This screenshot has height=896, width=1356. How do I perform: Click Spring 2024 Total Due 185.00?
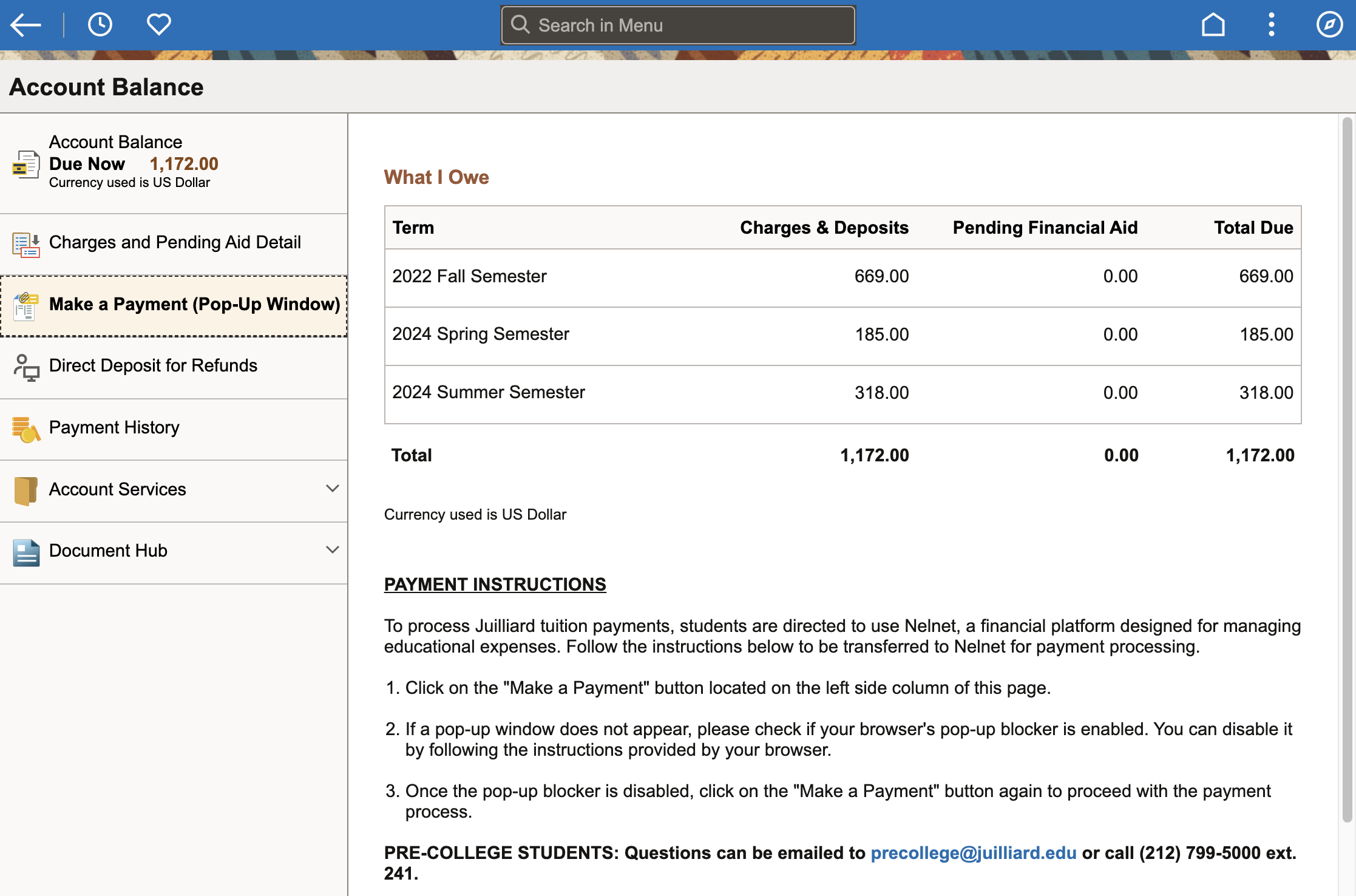click(x=1266, y=334)
